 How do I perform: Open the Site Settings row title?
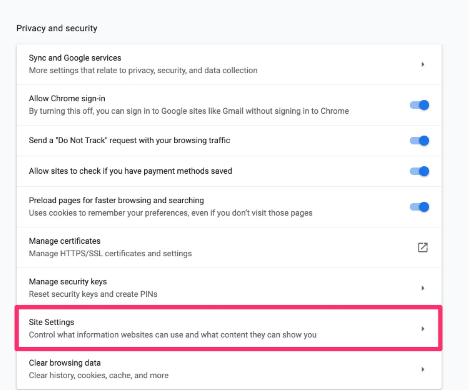51,322
